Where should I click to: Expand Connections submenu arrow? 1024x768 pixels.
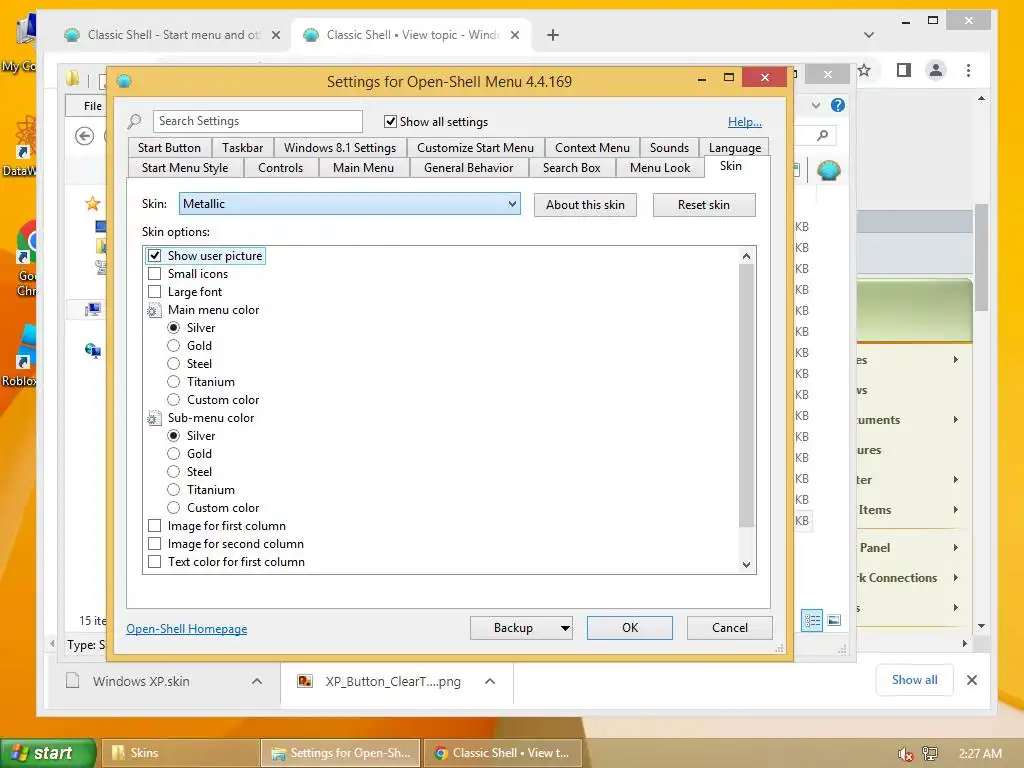pyautogui.click(x=955, y=577)
